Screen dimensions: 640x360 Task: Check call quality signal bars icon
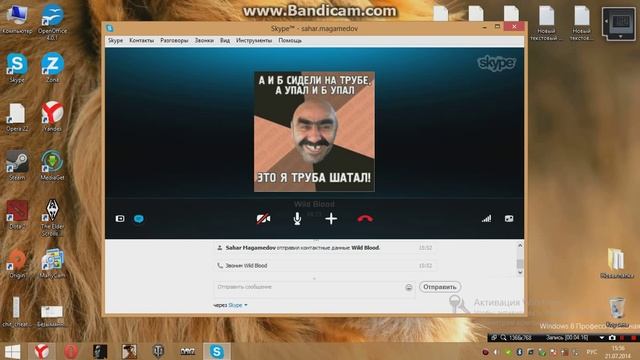487,219
